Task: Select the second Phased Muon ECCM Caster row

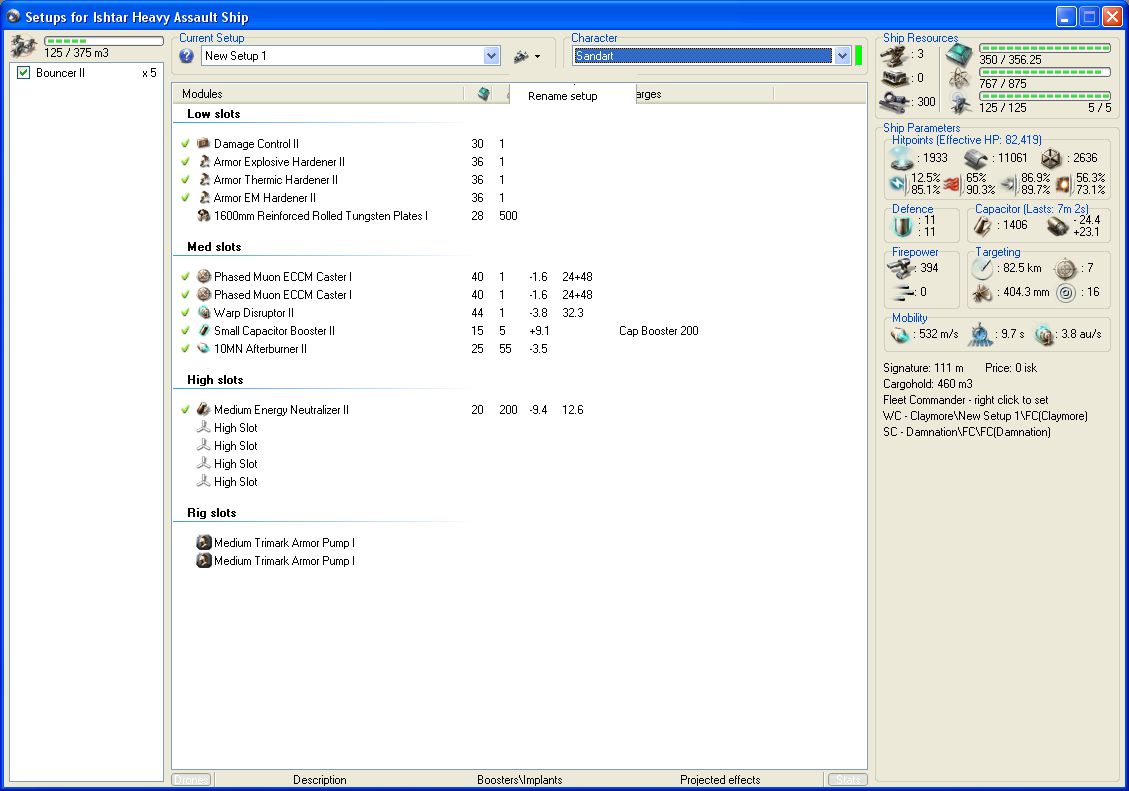Action: [518, 295]
